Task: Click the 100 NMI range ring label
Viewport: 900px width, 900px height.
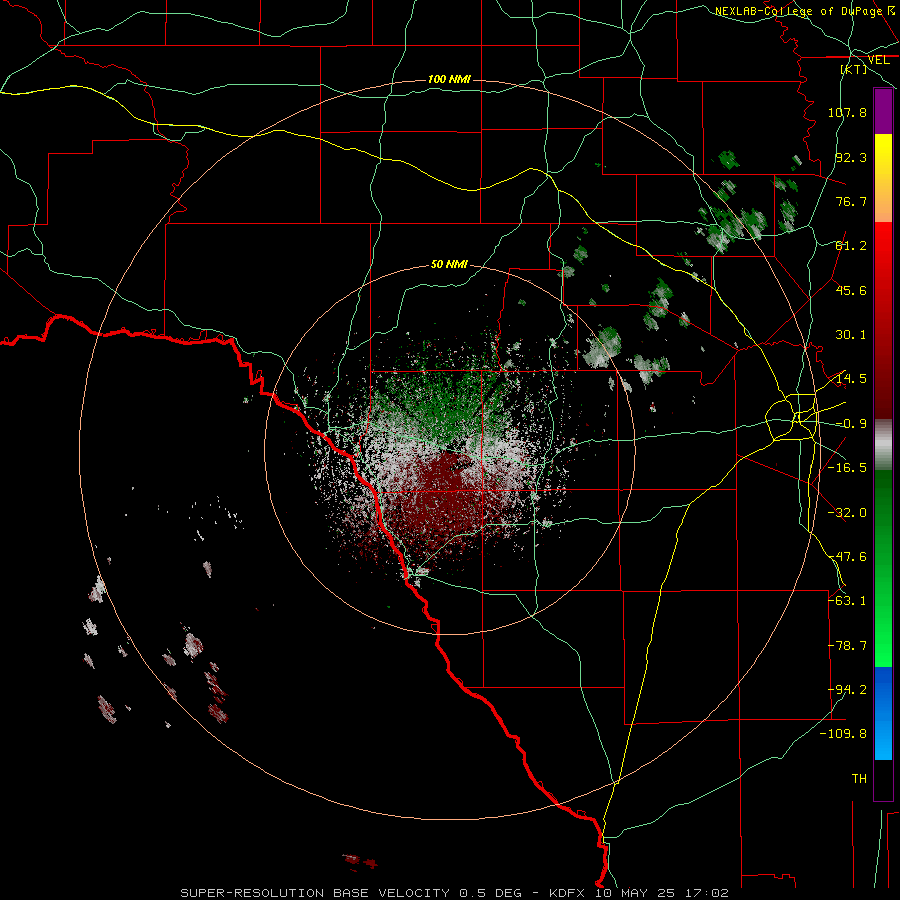Action: pyautogui.click(x=449, y=79)
